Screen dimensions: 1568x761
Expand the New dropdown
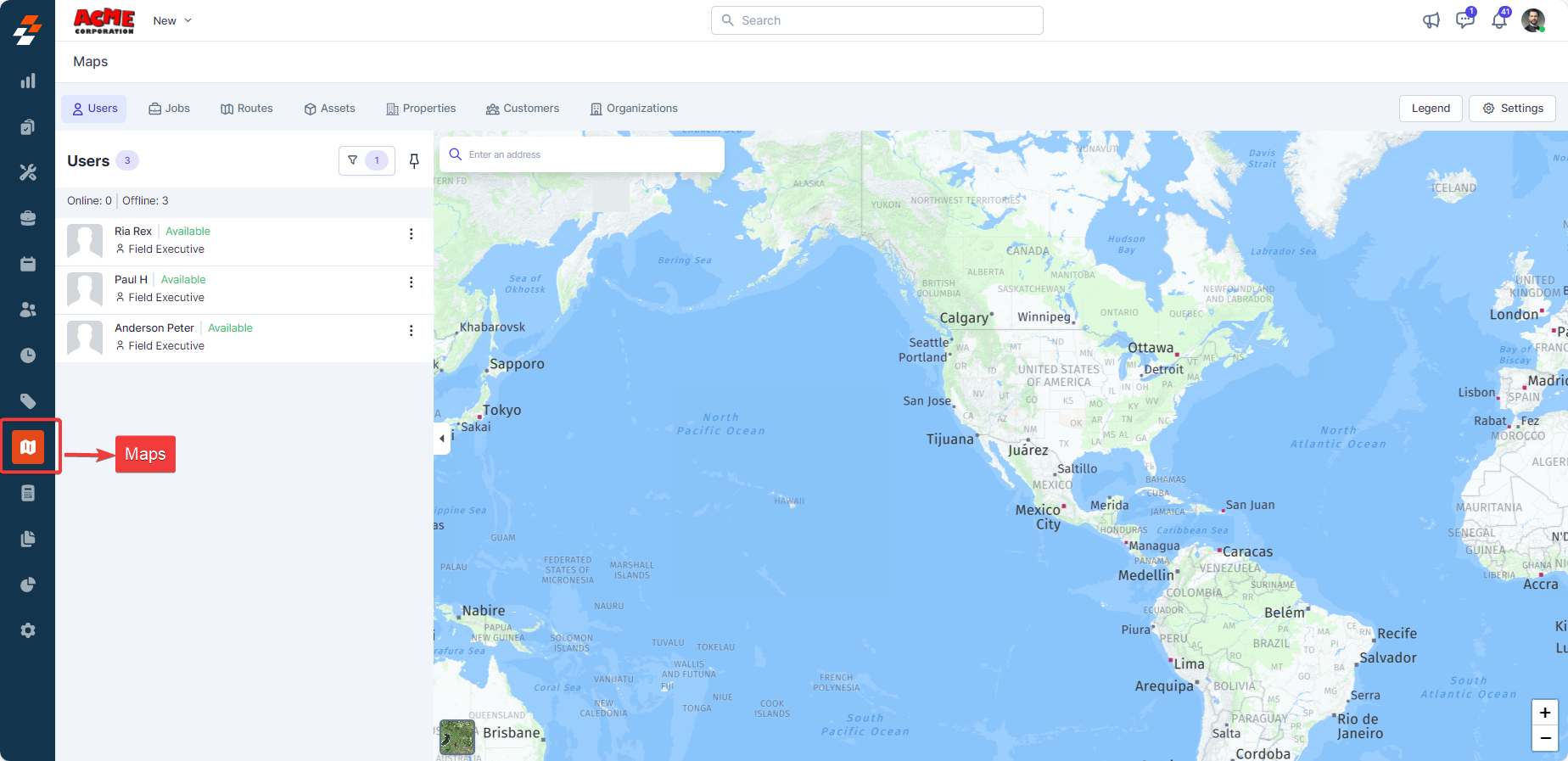172,20
